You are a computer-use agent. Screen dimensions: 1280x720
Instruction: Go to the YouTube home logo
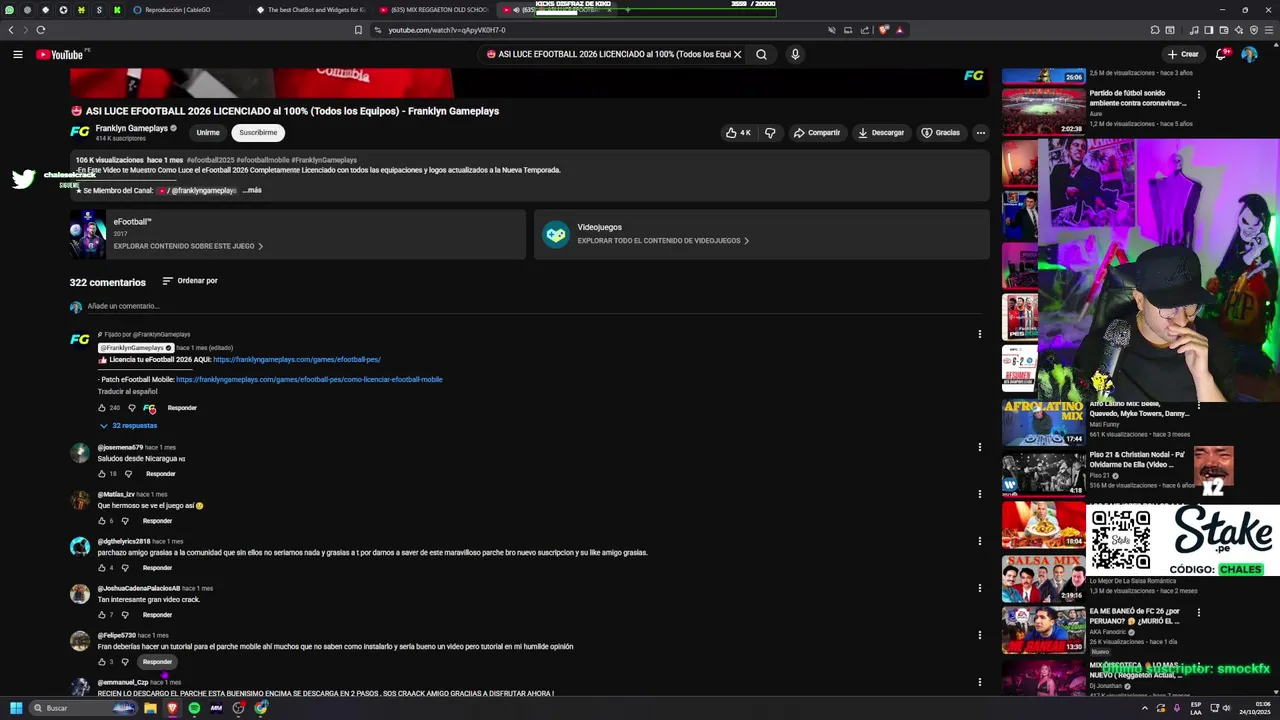pyautogui.click(x=62, y=54)
